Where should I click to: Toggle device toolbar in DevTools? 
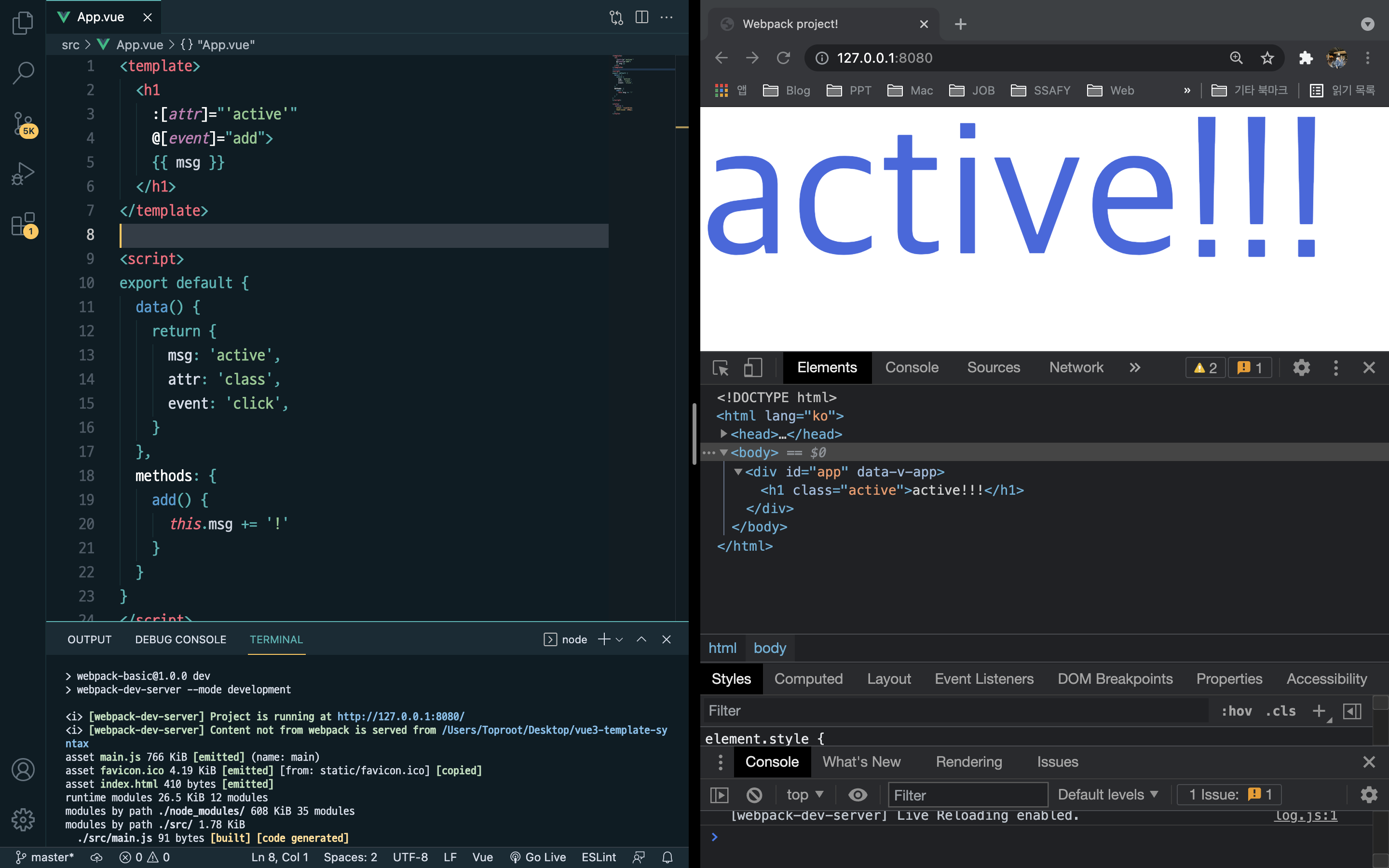[x=752, y=367]
